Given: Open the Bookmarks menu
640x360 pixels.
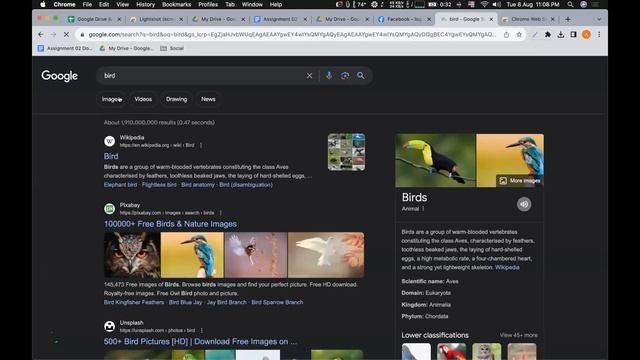Looking at the screenshot, I should [176, 4].
